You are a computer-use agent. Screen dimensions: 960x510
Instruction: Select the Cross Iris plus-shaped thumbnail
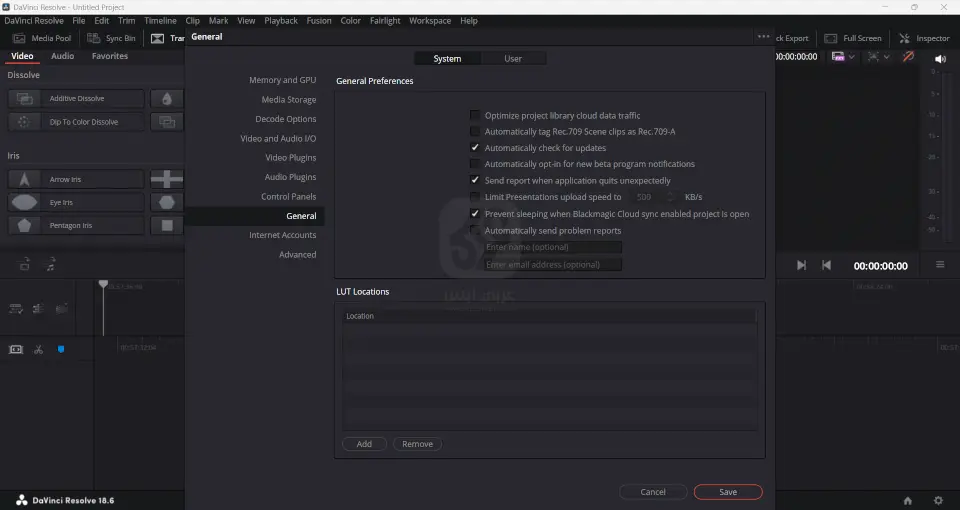[167, 179]
